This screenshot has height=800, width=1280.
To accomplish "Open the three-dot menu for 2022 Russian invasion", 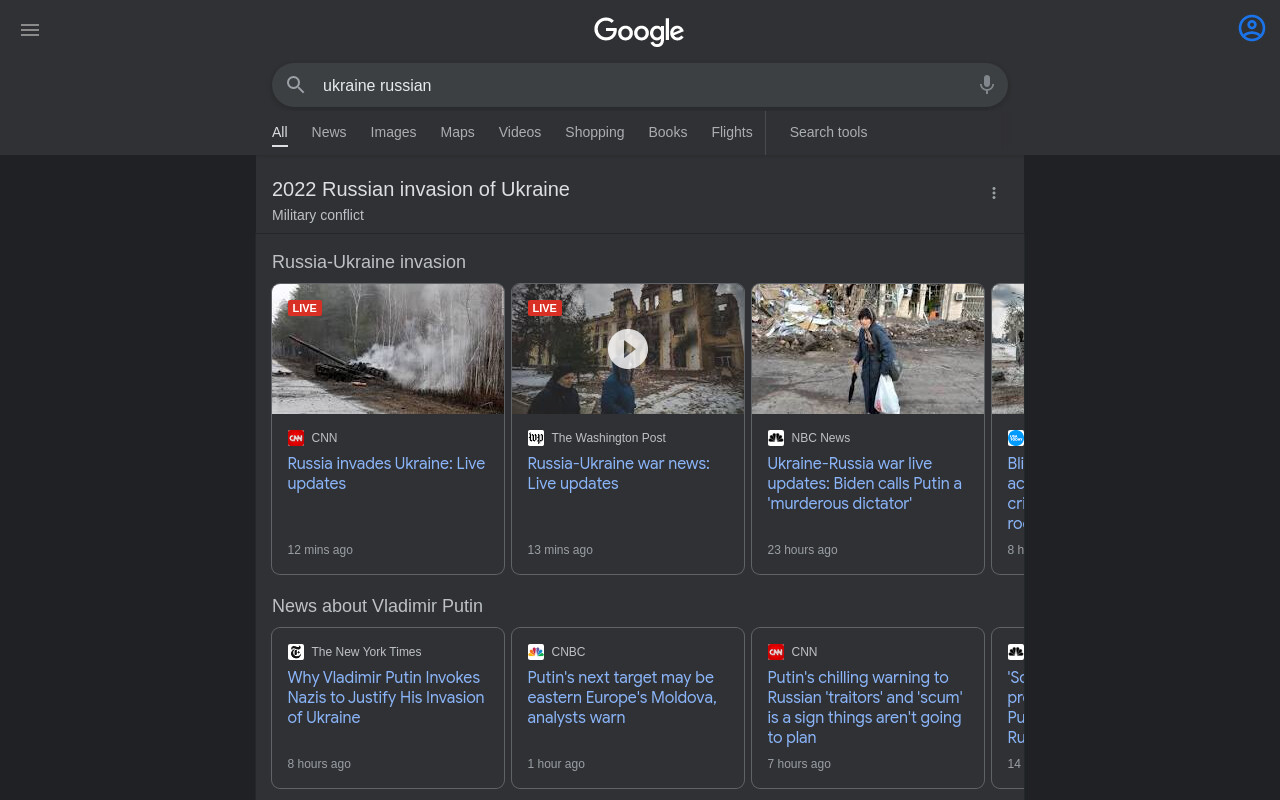I will pyautogui.click(x=994, y=193).
